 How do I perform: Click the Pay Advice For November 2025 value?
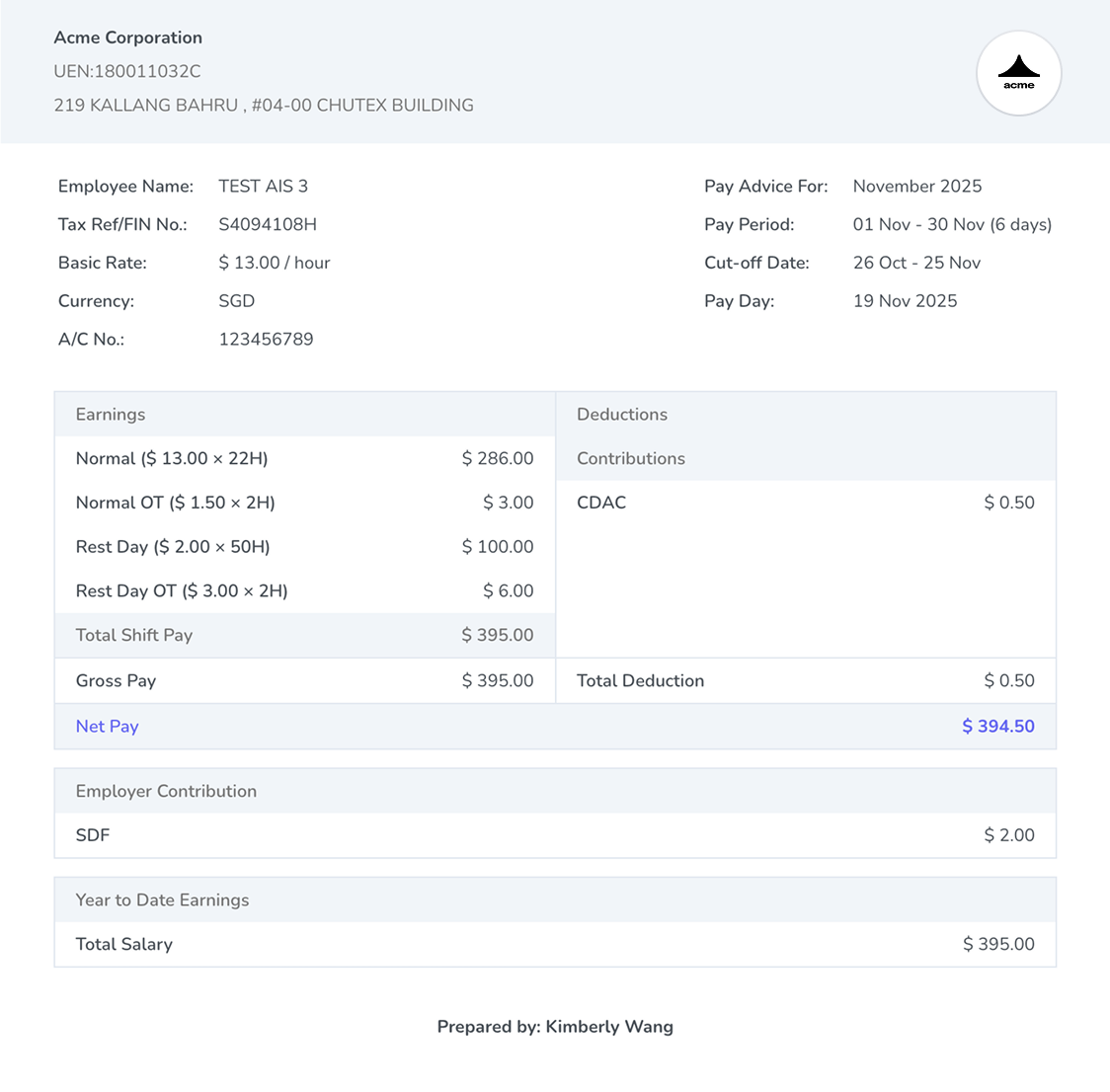coord(916,186)
